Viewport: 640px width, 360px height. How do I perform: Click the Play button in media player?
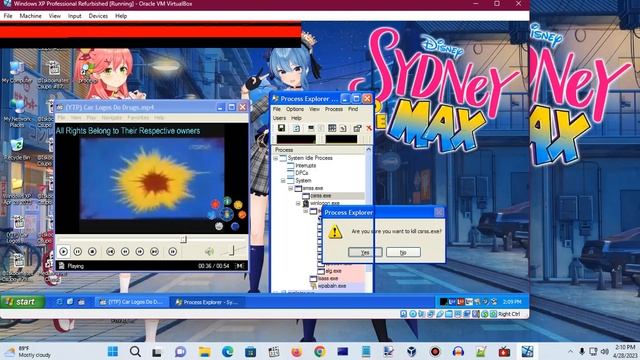click(x=63, y=251)
